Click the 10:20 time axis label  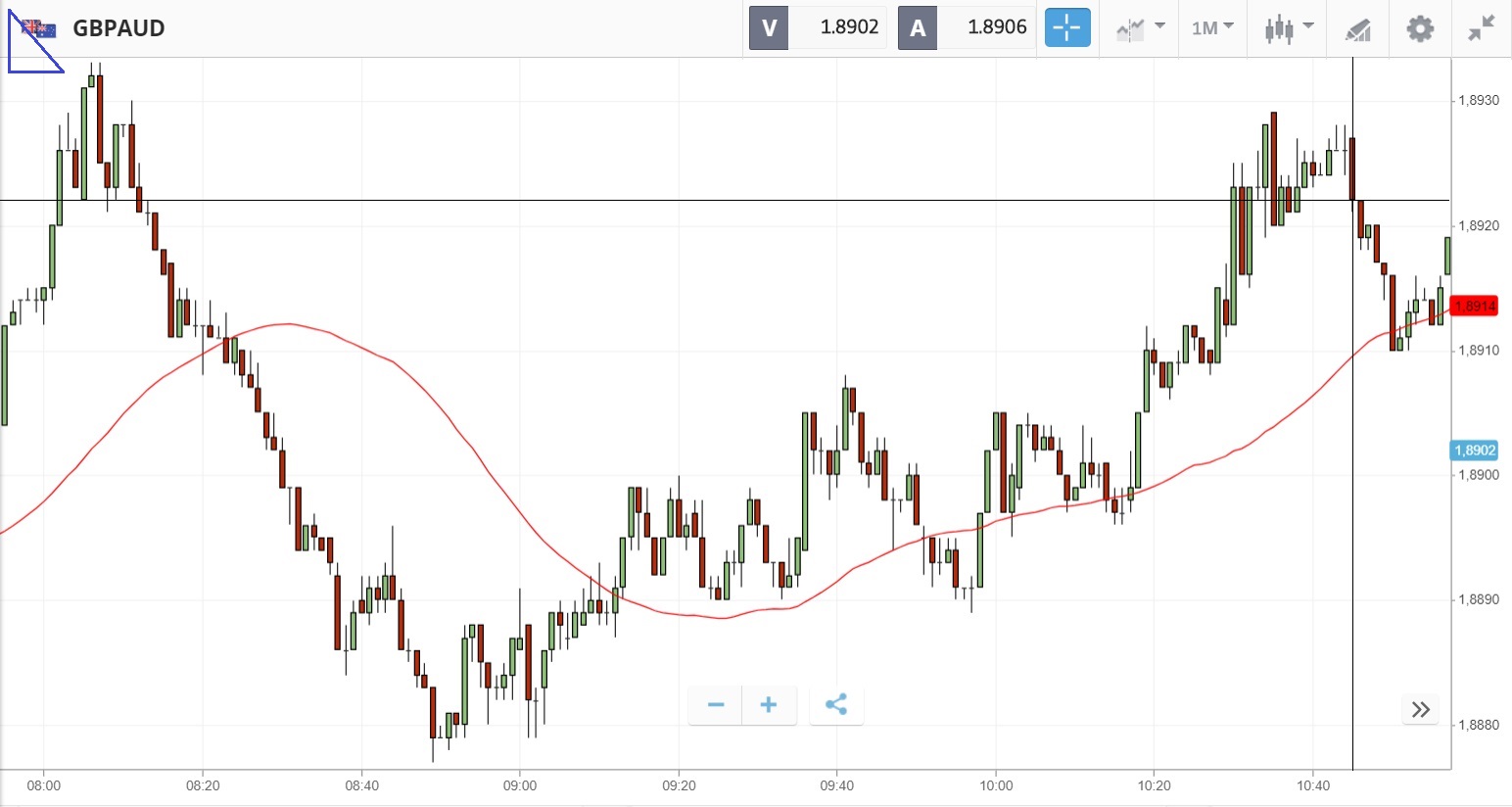[x=1155, y=785]
